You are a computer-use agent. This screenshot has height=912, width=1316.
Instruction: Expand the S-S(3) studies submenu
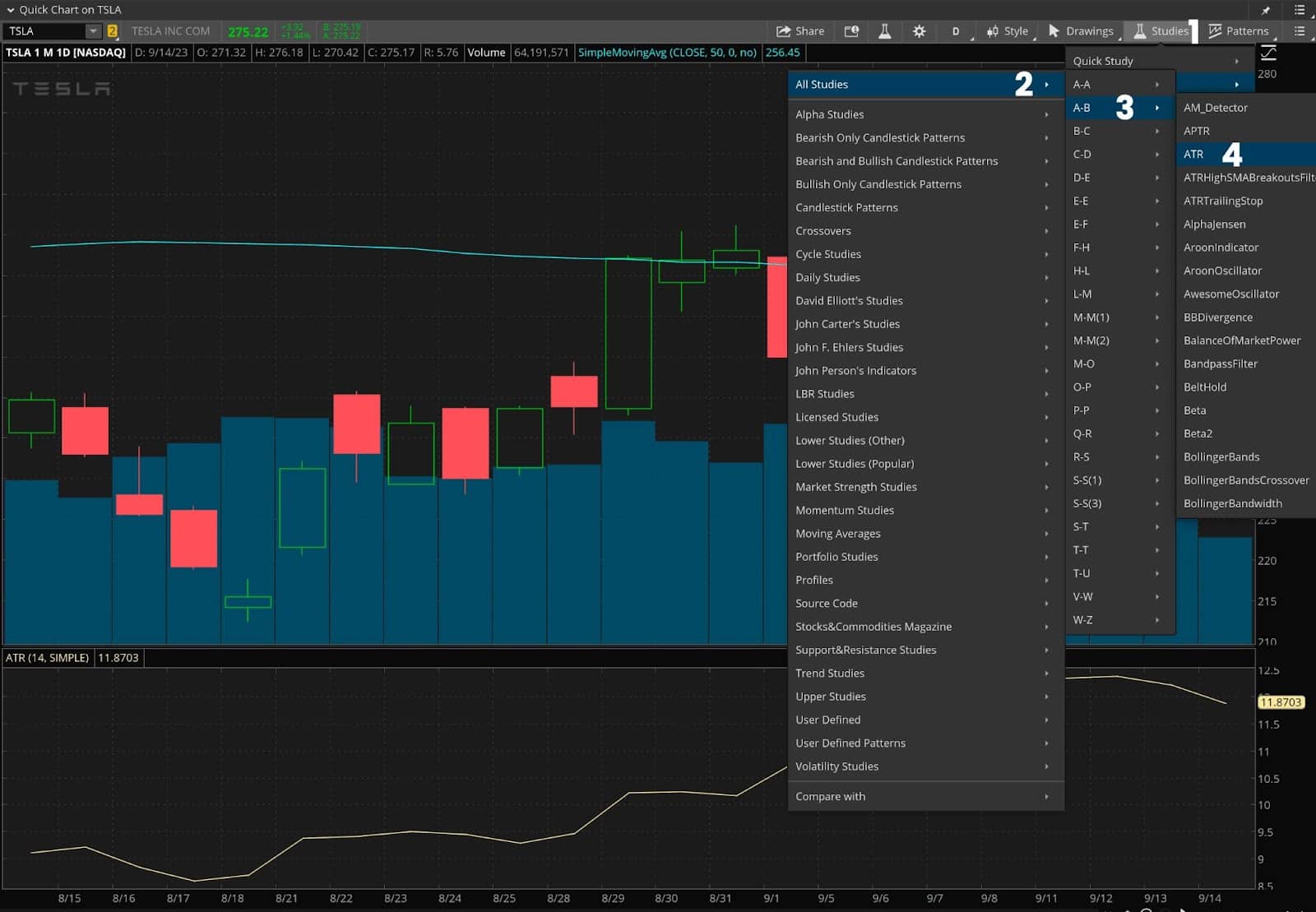(x=1120, y=503)
